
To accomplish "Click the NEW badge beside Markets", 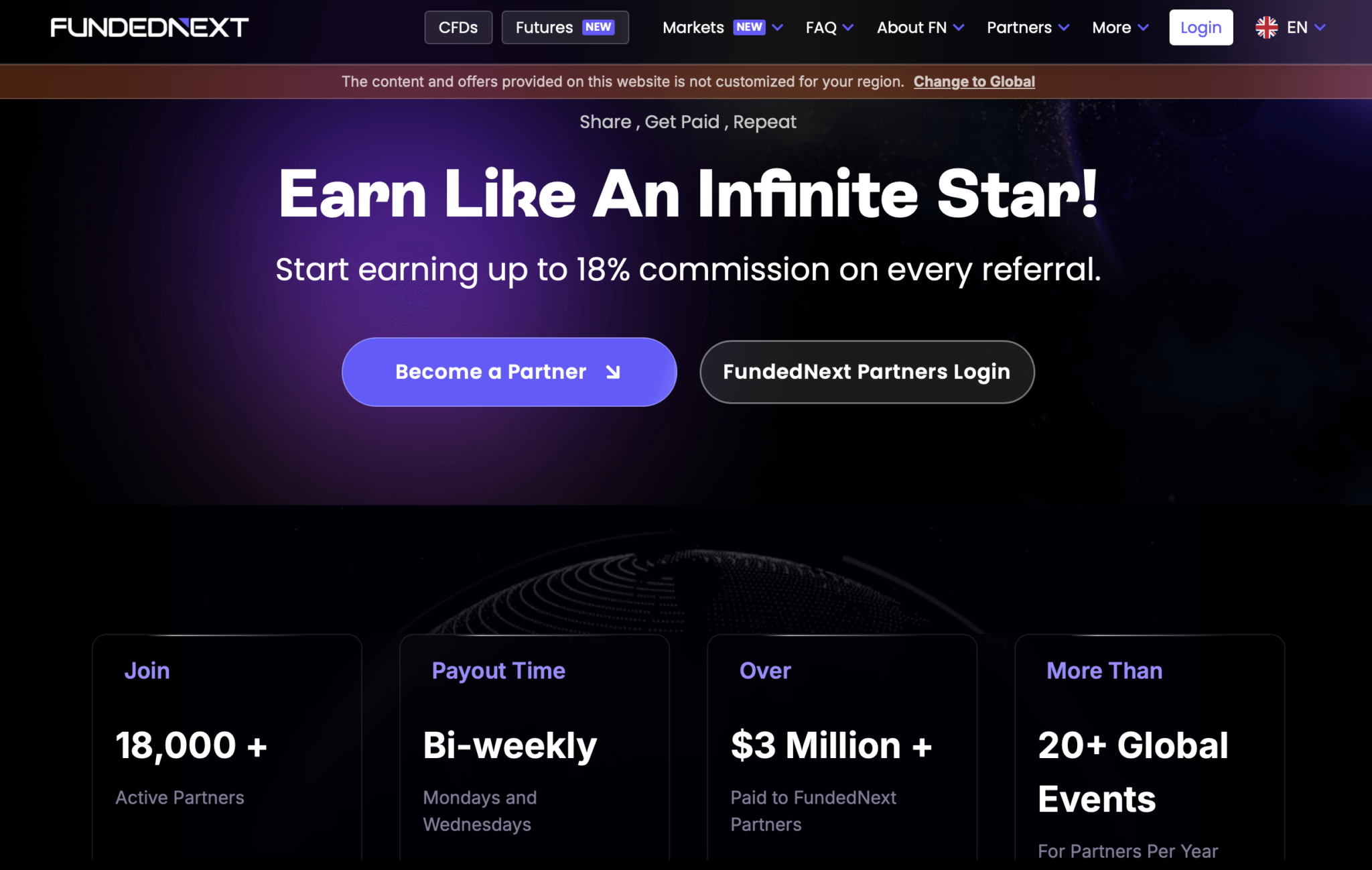I will pos(749,27).
